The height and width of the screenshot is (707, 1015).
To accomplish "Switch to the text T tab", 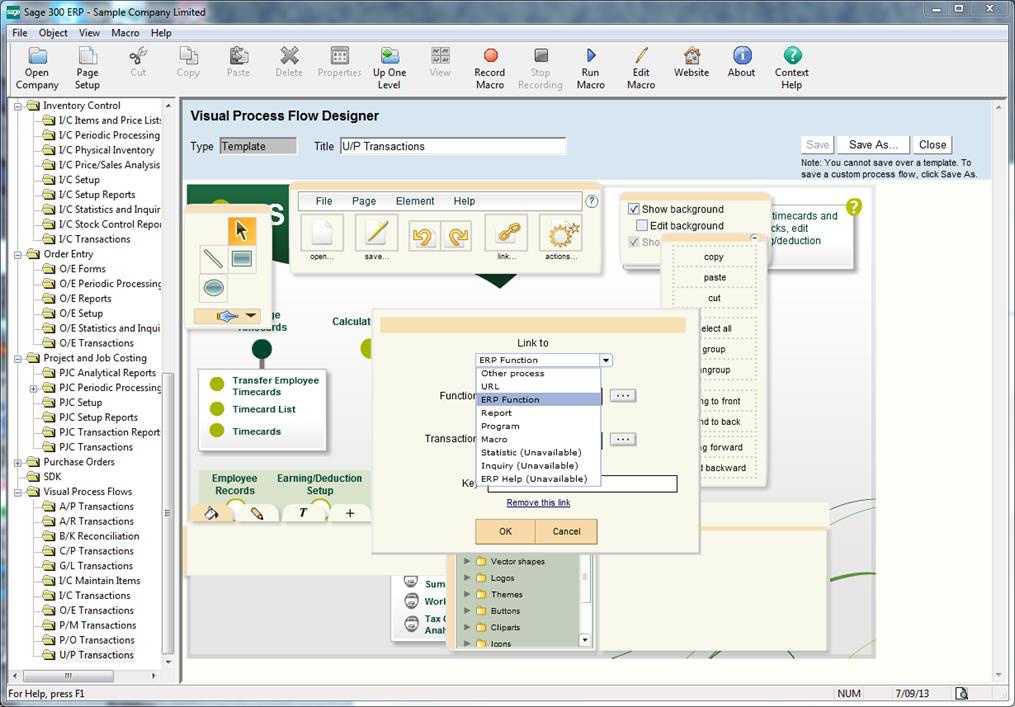I will pyautogui.click(x=303, y=513).
